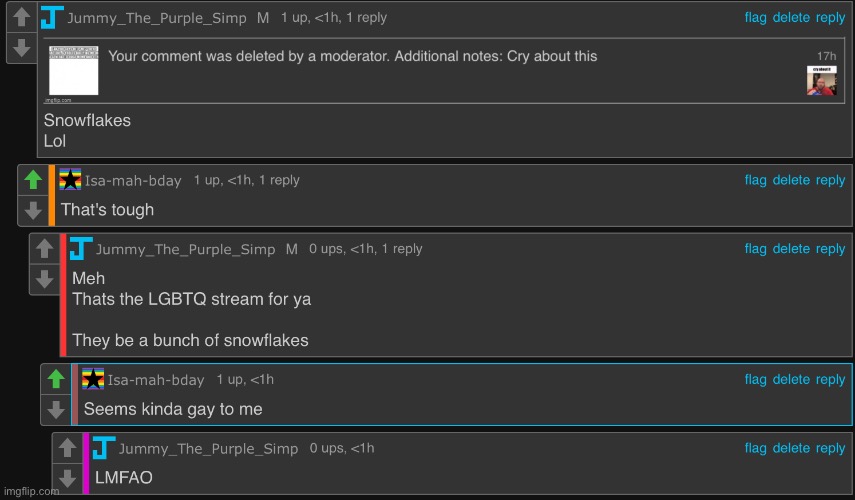The image size is (855, 500).
Task: Upvote the 'LMFAO' comment
Action: point(67,448)
